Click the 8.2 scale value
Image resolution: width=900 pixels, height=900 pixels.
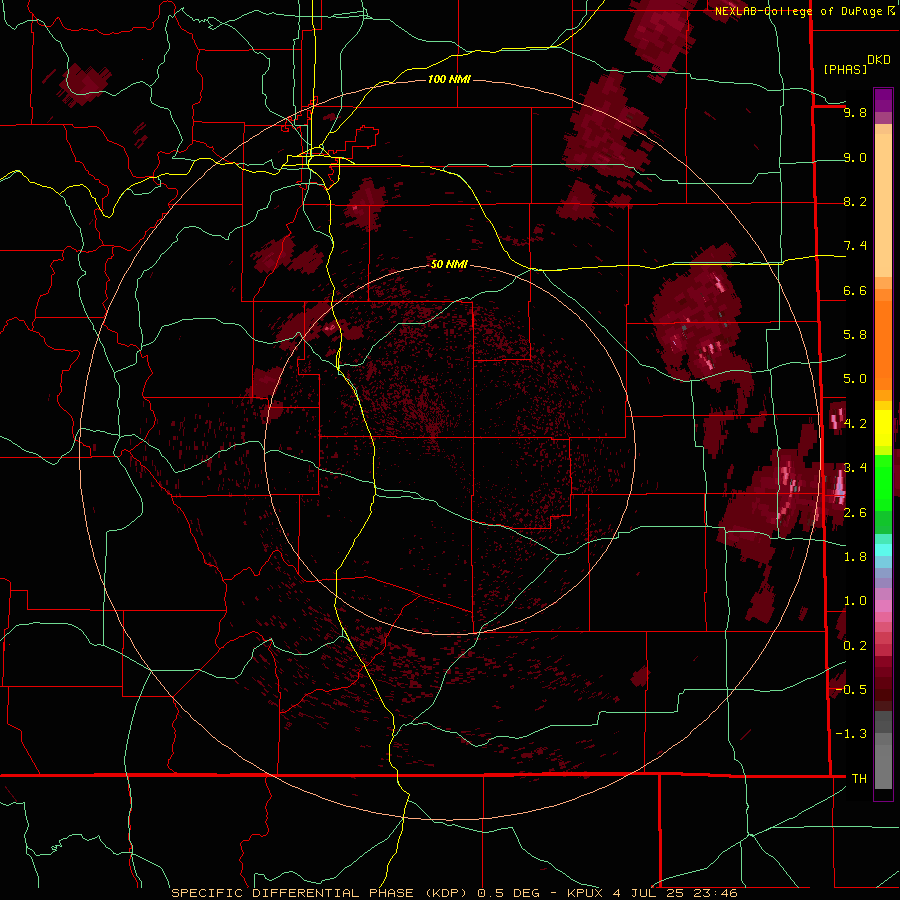(x=855, y=201)
